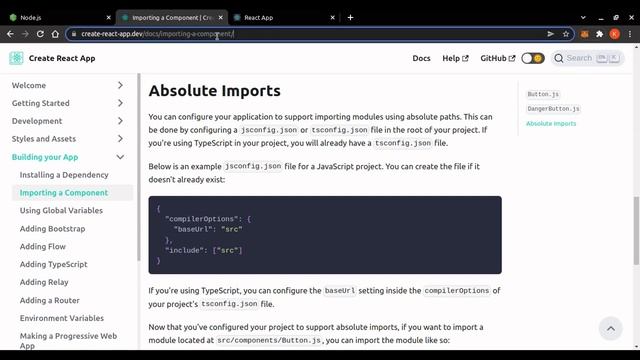Jump to DangerButton.js in table of contents
Image resolution: width=640 pixels, height=360 pixels.
(553, 109)
